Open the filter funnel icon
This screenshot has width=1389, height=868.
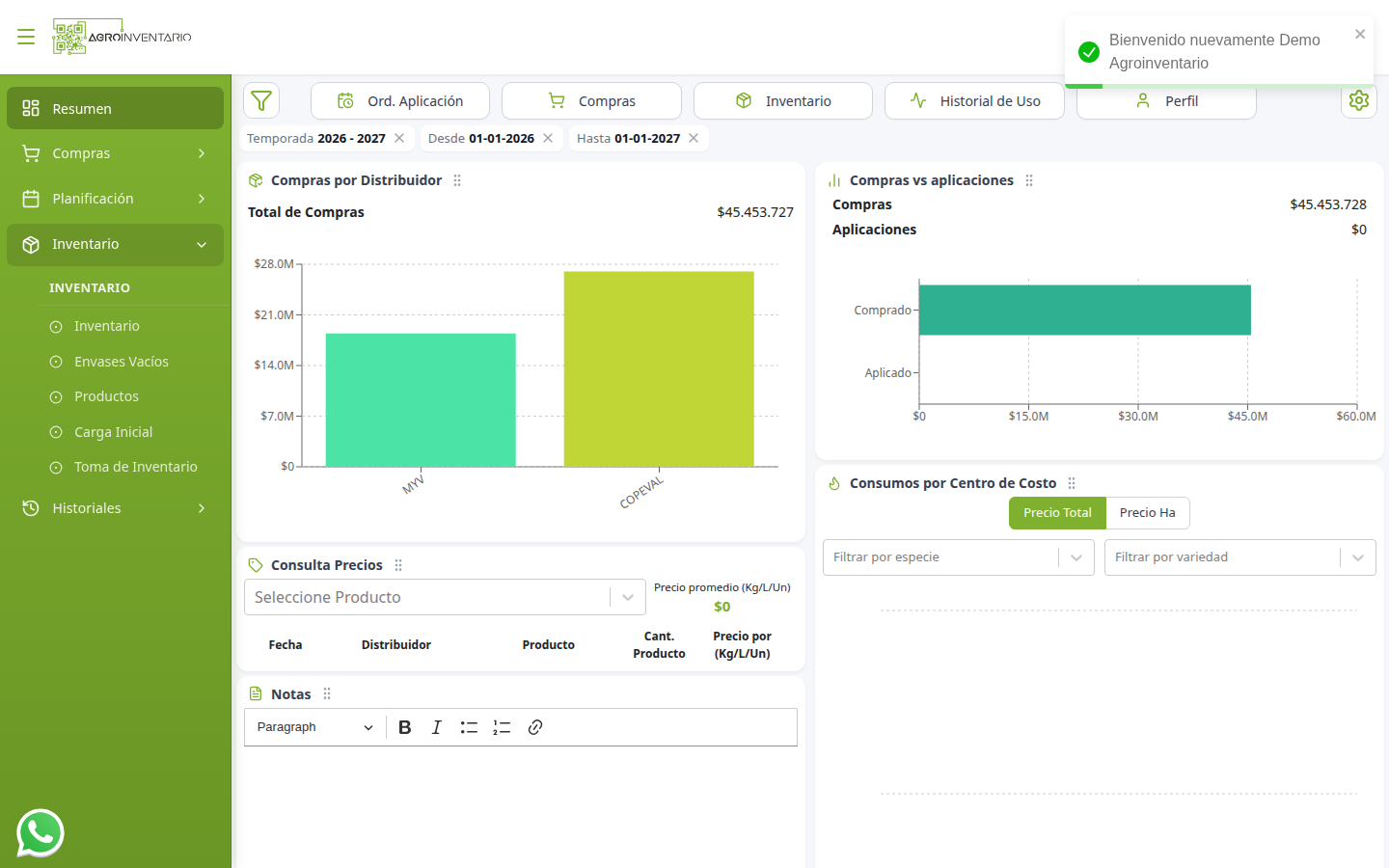pyautogui.click(x=261, y=100)
